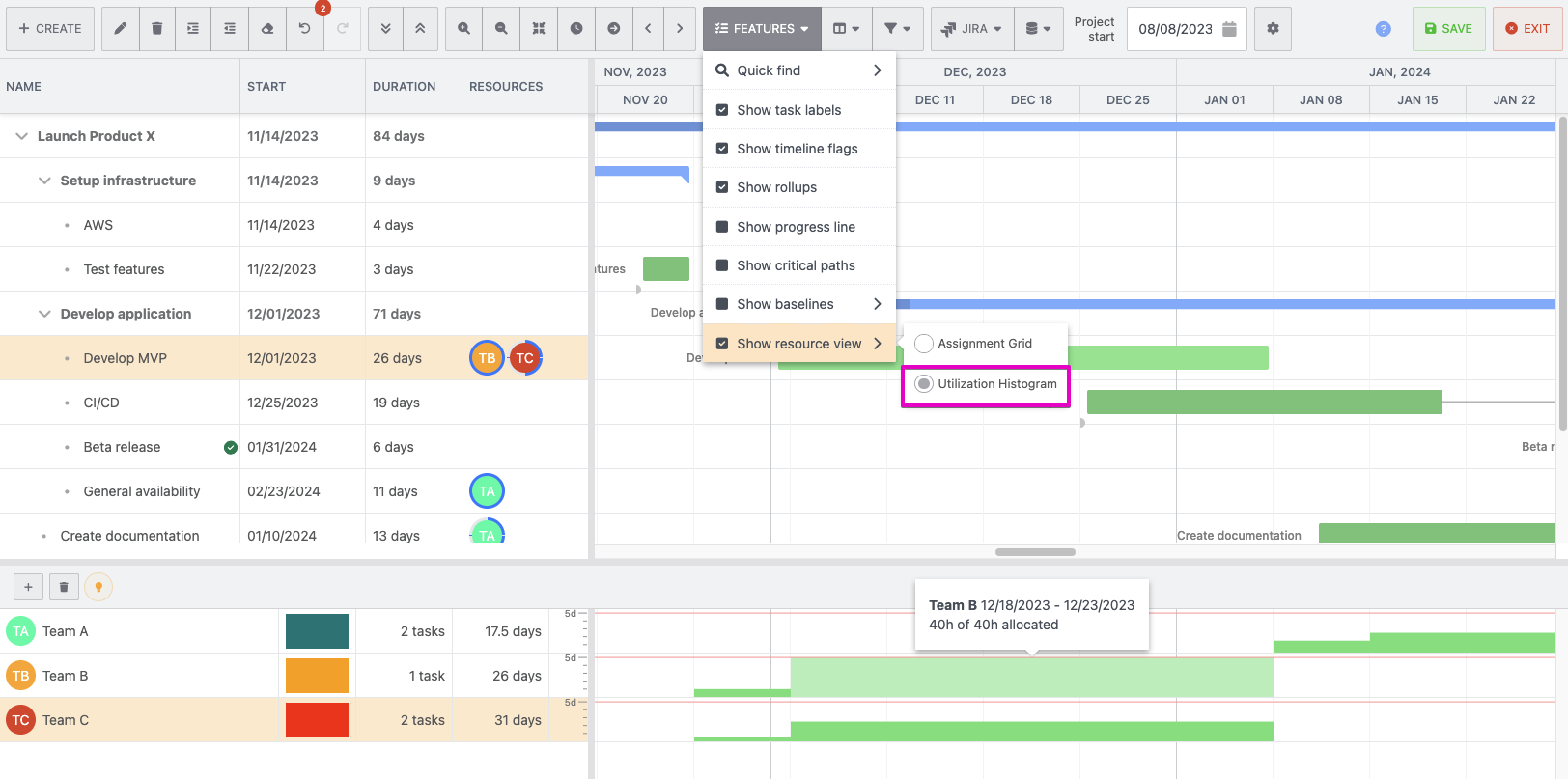Viewport: 1568px width, 779px height.
Task: Open the filter funnel dropdown
Action: (x=897, y=29)
